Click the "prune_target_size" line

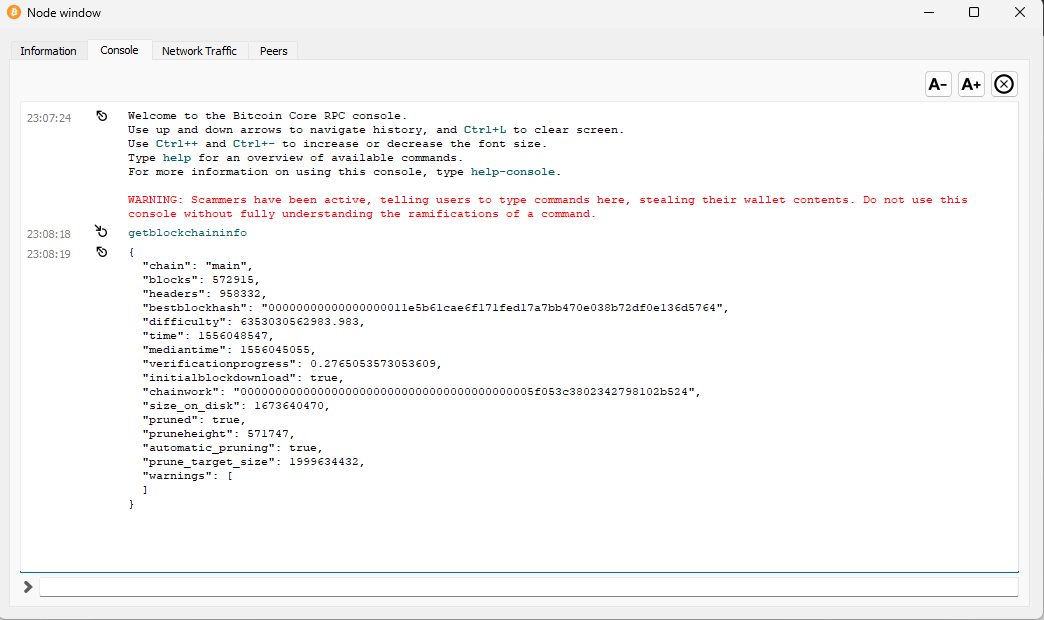[x=254, y=462]
